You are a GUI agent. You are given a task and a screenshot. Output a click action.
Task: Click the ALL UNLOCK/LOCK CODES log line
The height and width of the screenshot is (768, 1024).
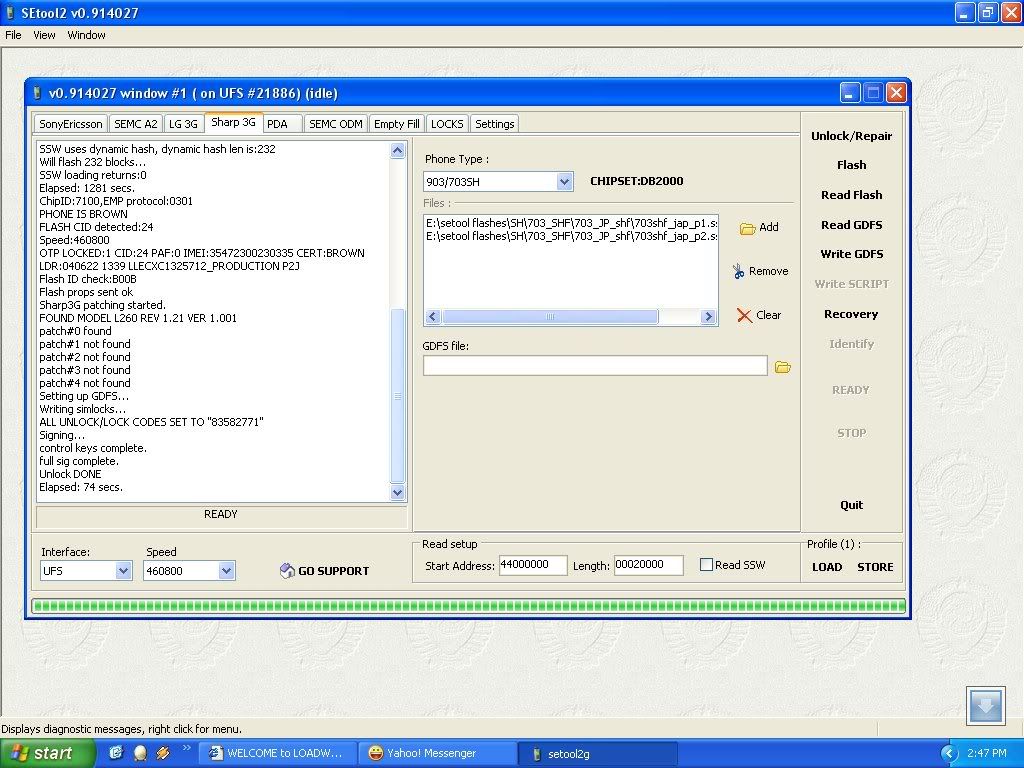click(151, 422)
